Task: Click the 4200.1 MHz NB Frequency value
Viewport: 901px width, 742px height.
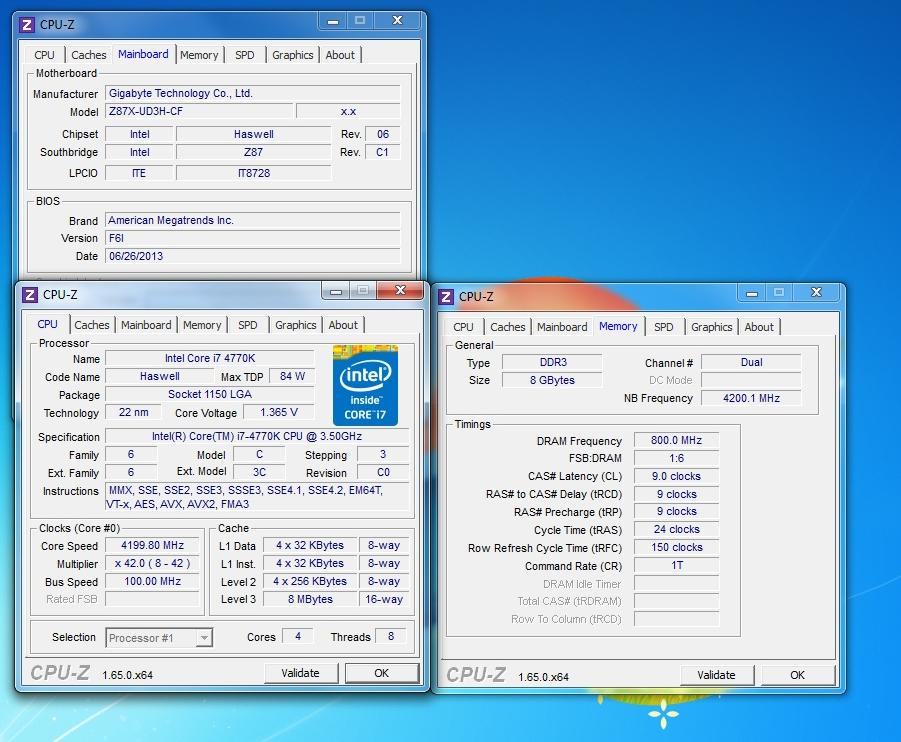Action: pos(751,398)
